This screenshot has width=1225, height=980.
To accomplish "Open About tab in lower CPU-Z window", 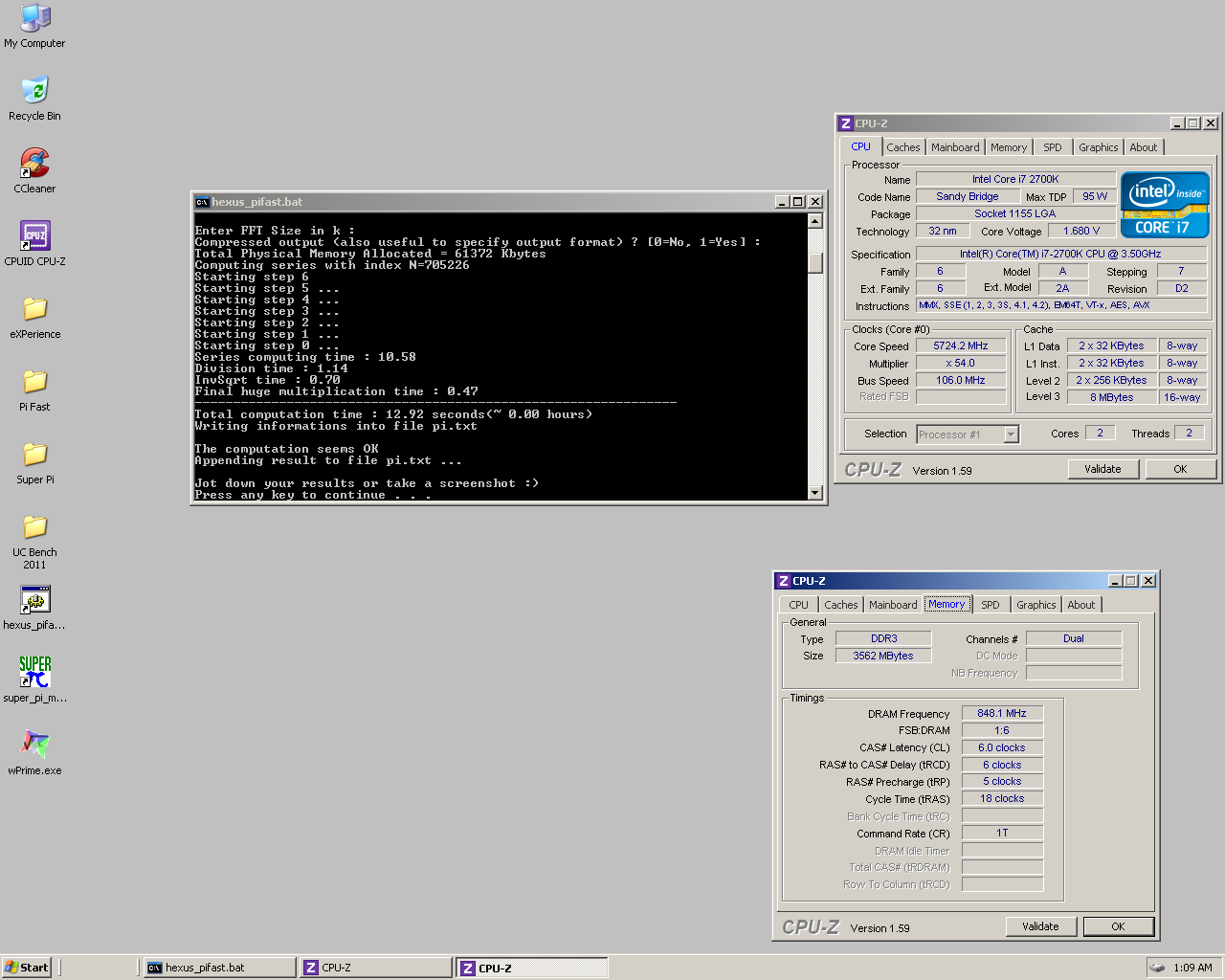I will pos(1080,605).
